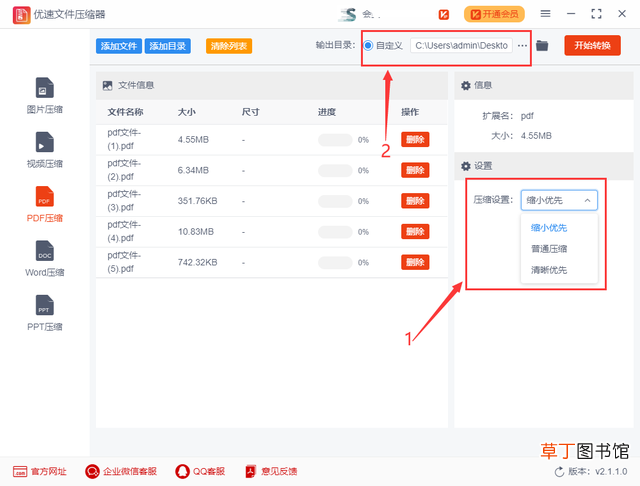Select the 自定义 output radio button
The width and height of the screenshot is (640, 486).
(x=368, y=45)
